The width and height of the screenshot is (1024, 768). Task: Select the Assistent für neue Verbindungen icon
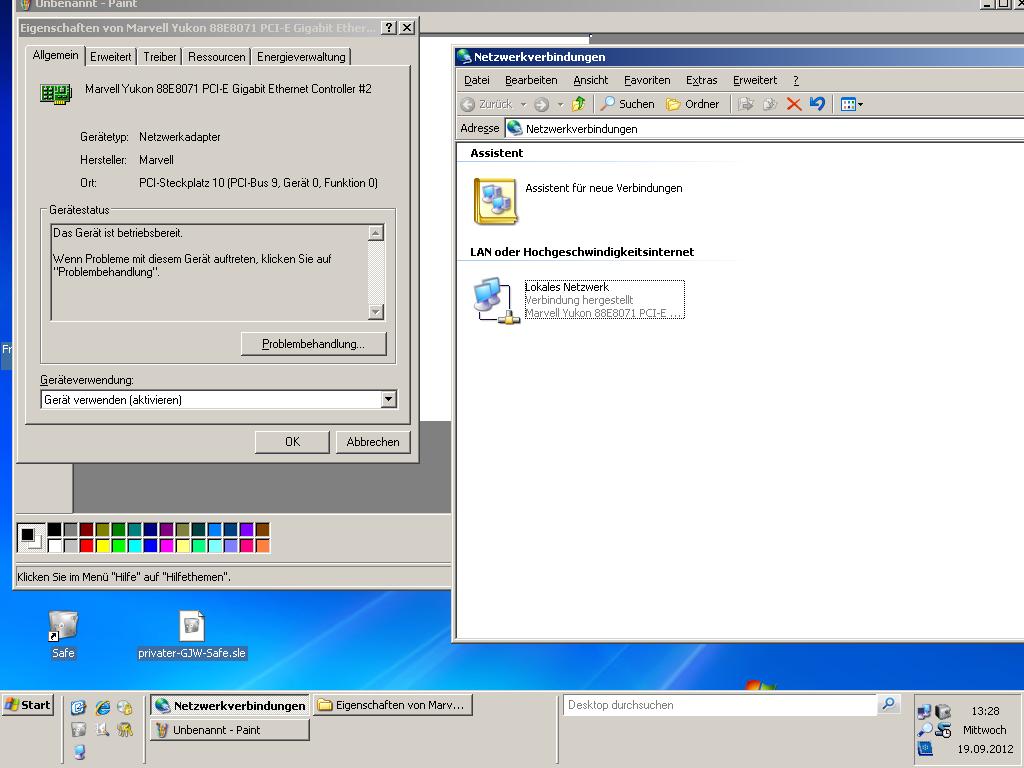(x=495, y=201)
